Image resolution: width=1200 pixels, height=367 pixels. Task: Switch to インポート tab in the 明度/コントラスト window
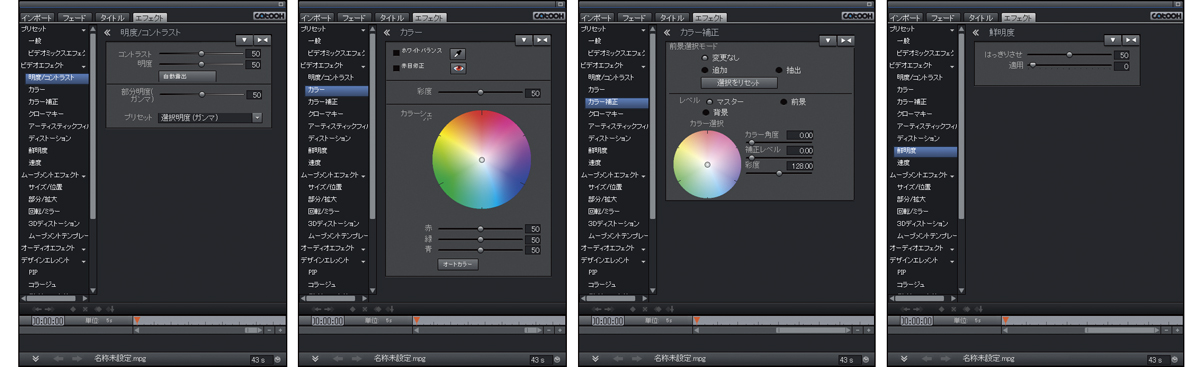click(x=37, y=18)
